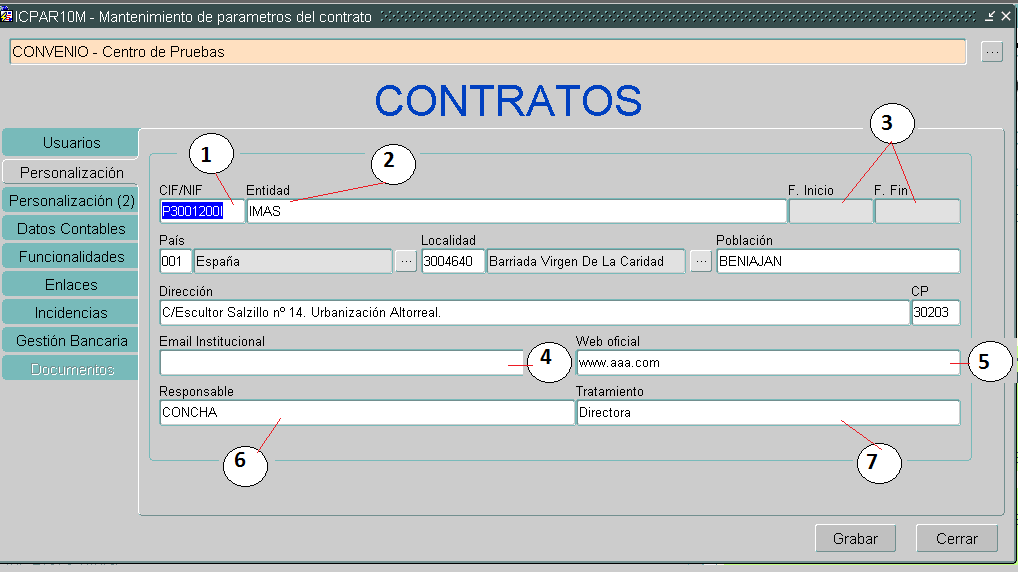Focus the Email Institucional field
Screen dimensions: 1018x572
(x=341, y=362)
